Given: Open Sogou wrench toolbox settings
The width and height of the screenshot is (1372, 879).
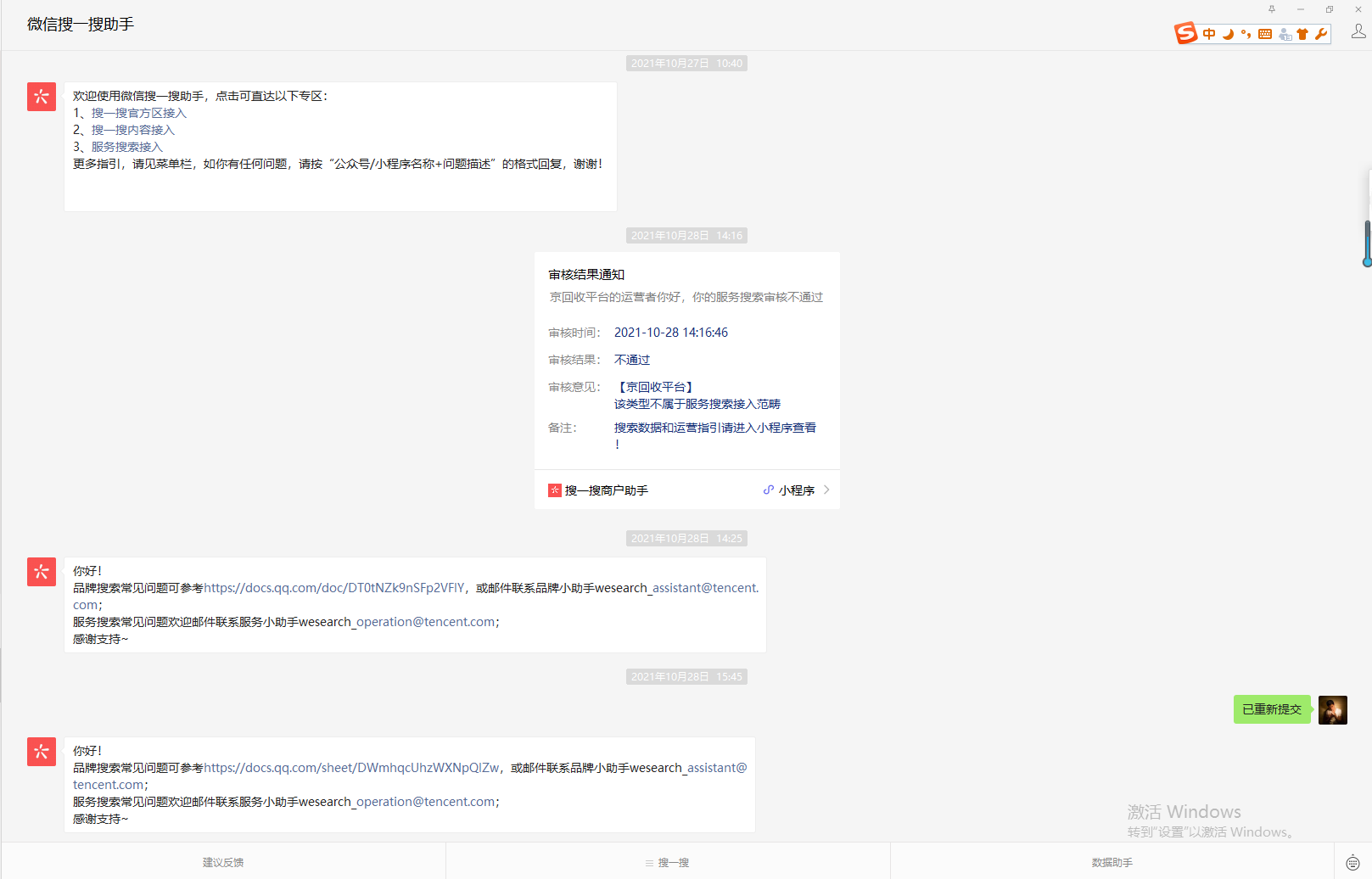Looking at the screenshot, I should coord(1321,34).
